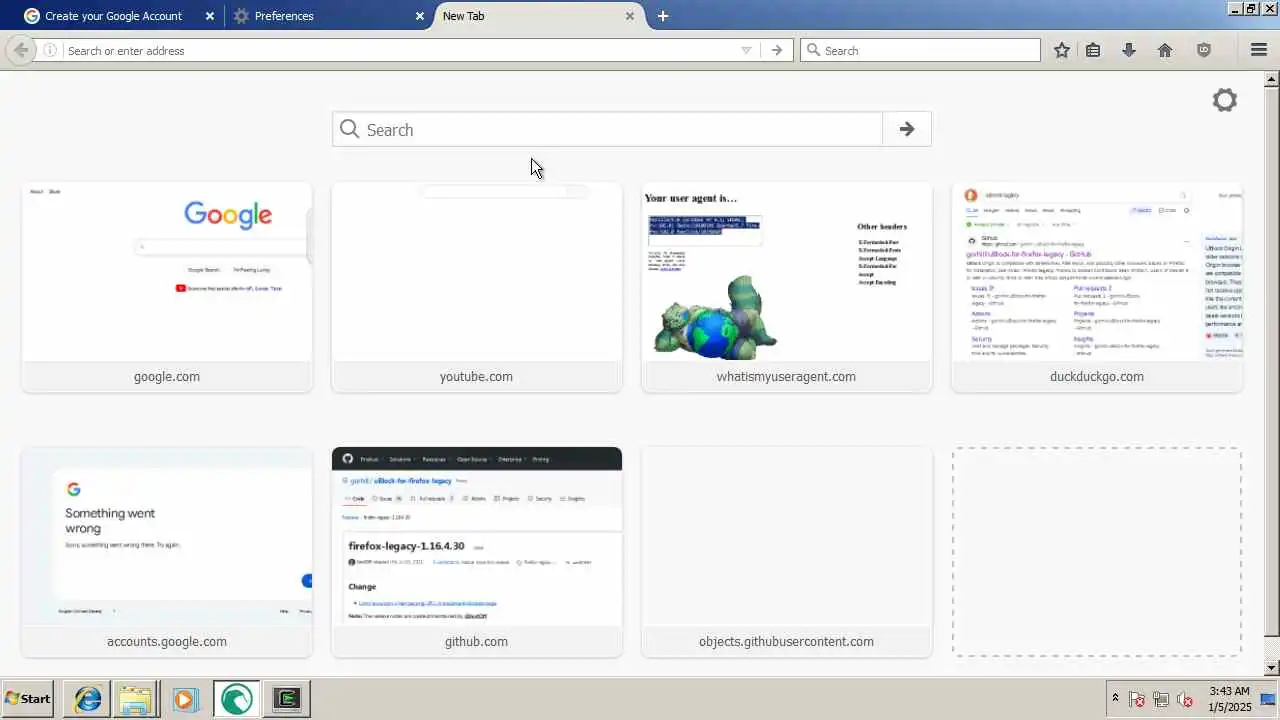Bookmark this page with the star icon
The image size is (1280, 720).
tap(1062, 50)
